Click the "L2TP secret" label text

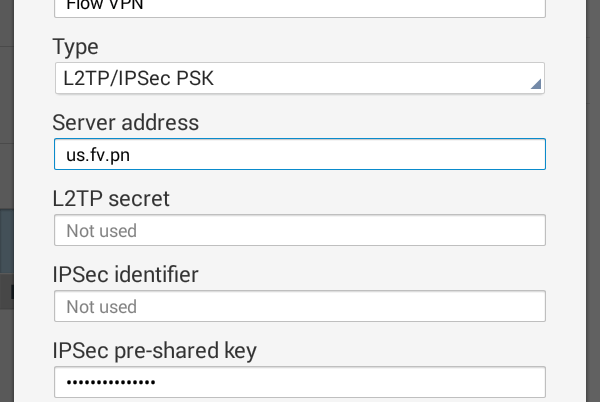[x=110, y=198]
